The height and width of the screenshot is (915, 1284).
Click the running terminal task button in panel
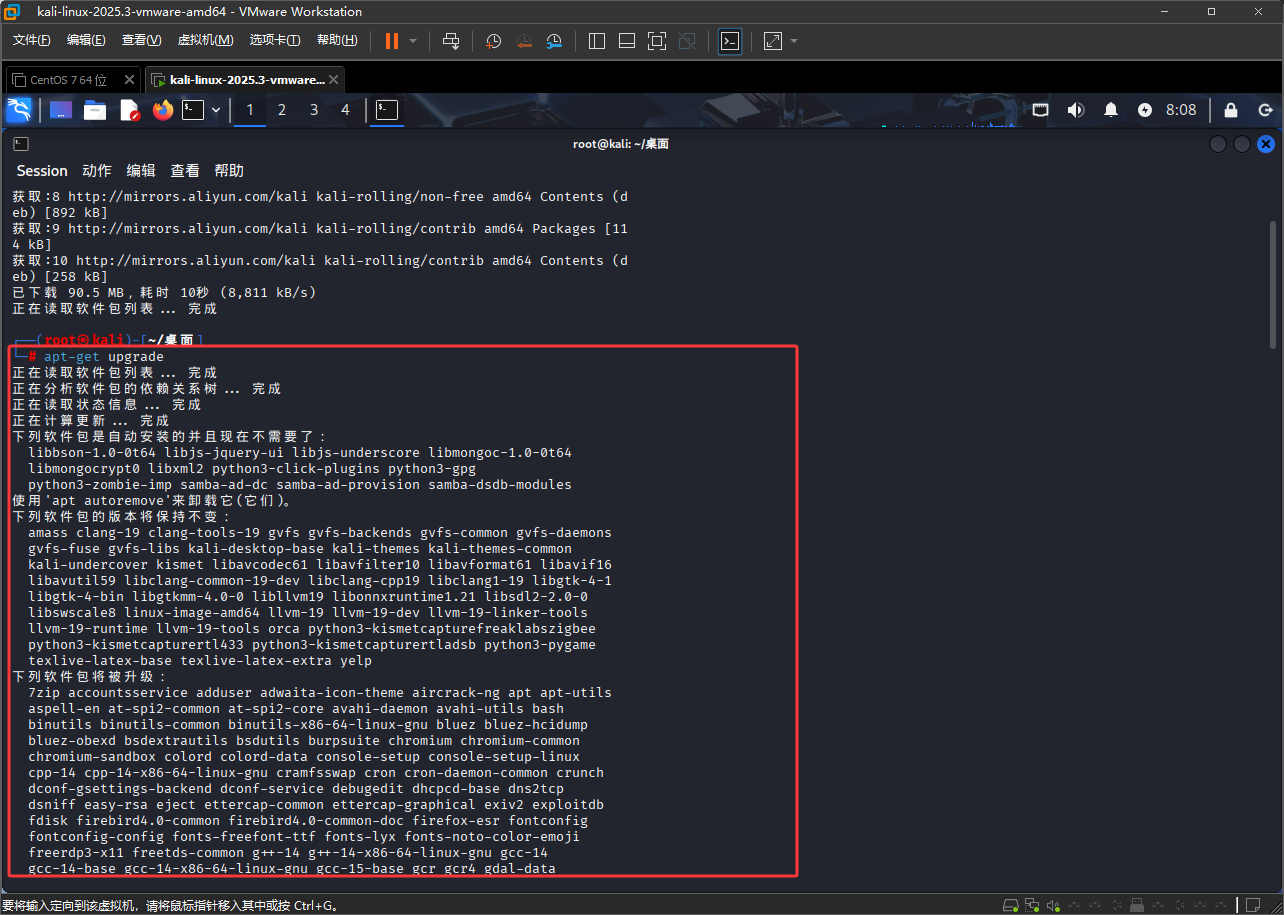click(x=387, y=110)
